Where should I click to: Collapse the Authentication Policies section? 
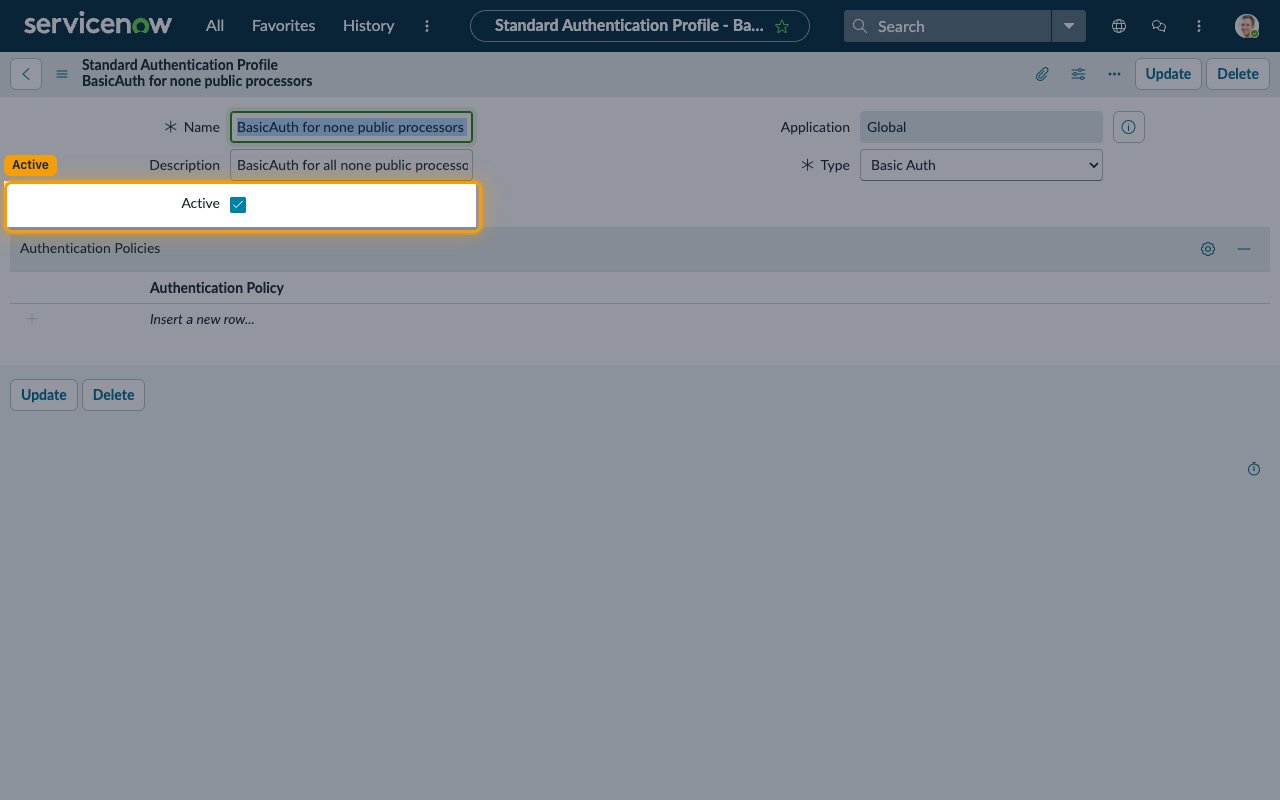pyautogui.click(x=1244, y=249)
